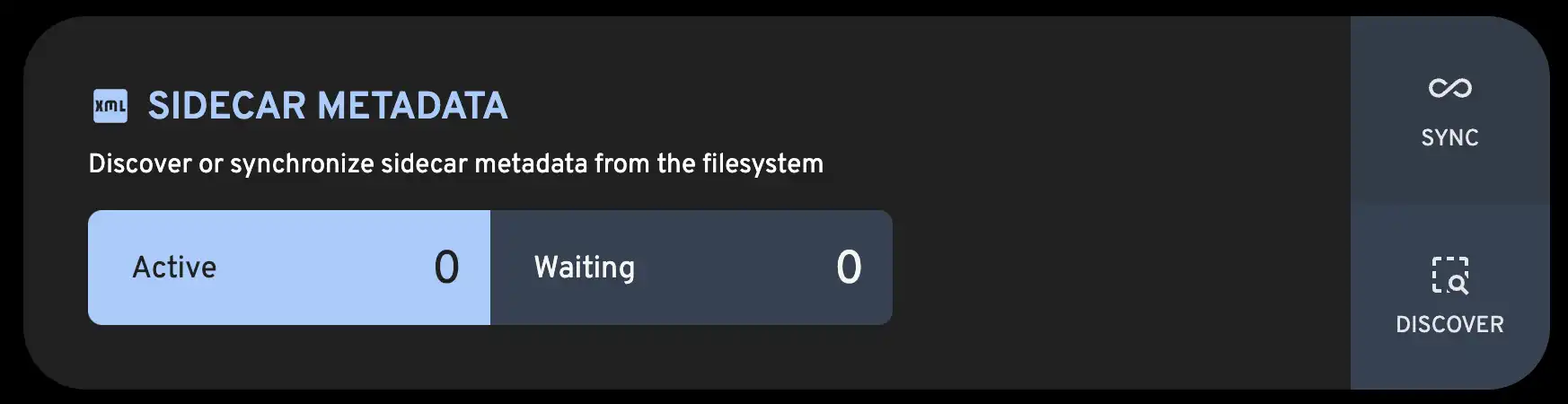Click the word SIDECAR in the title
The image size is (1568, 404).
pos(227,106)
